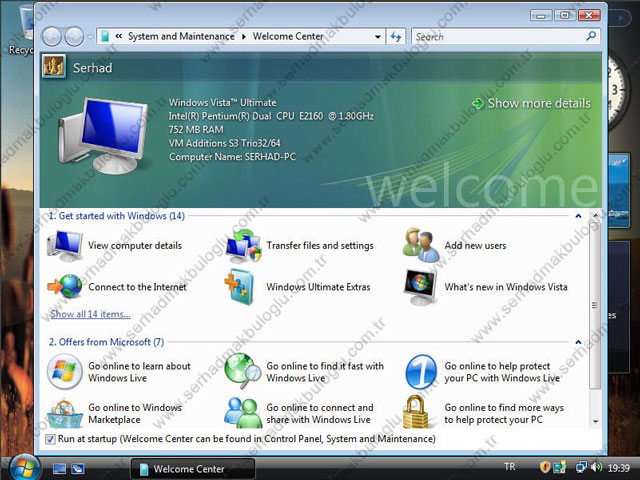Screen dimensions: 640x480
Task: Click the colorful system tray icon beside the shield
Action: coord(559,467)
